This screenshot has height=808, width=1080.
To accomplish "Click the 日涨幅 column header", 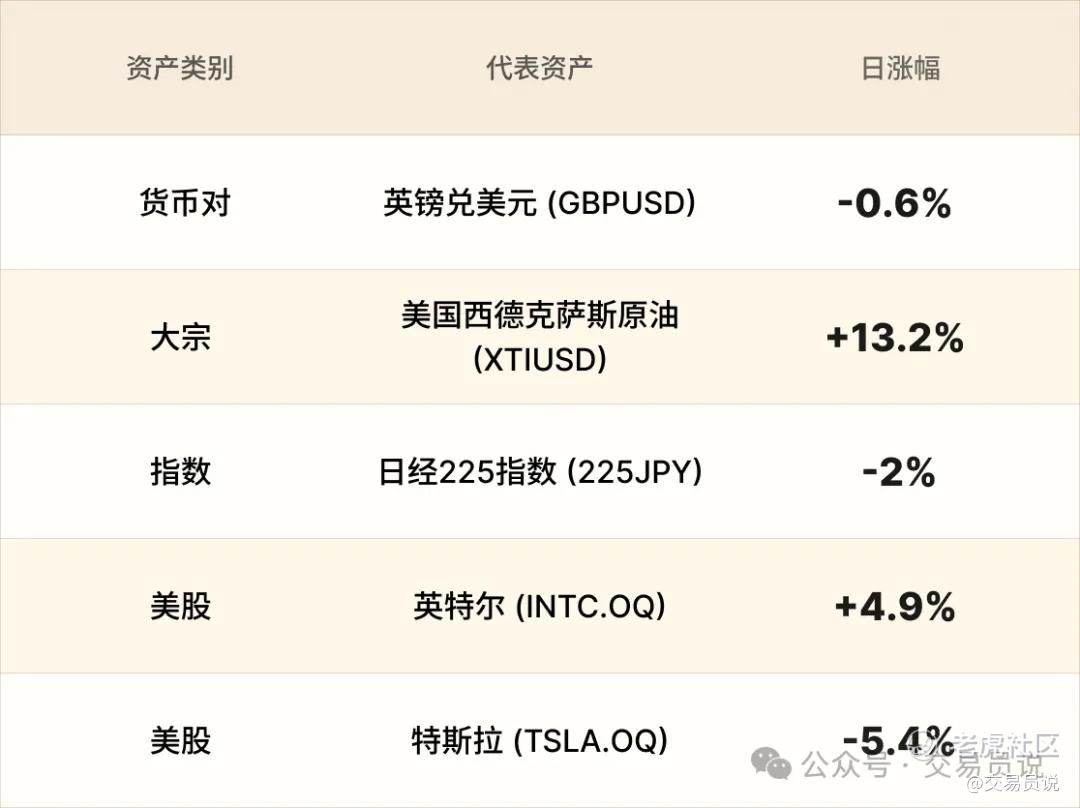I will tap(900, 68).
